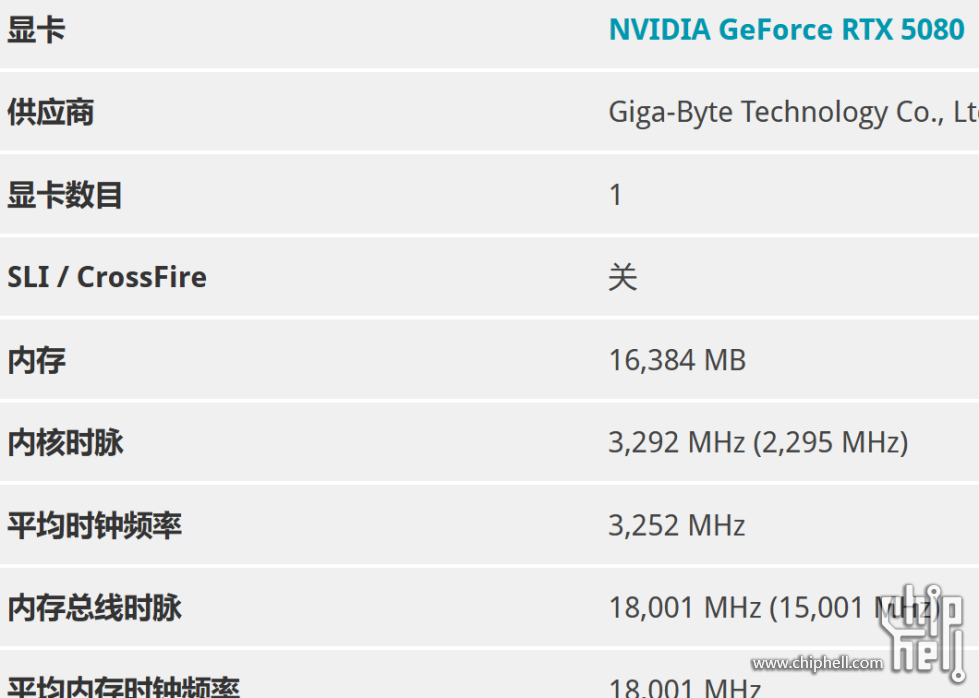The width and height of the screenshot is (979, 698).
Task: Click the 平均内存时钟频率 label
Action: click(123, 687)
